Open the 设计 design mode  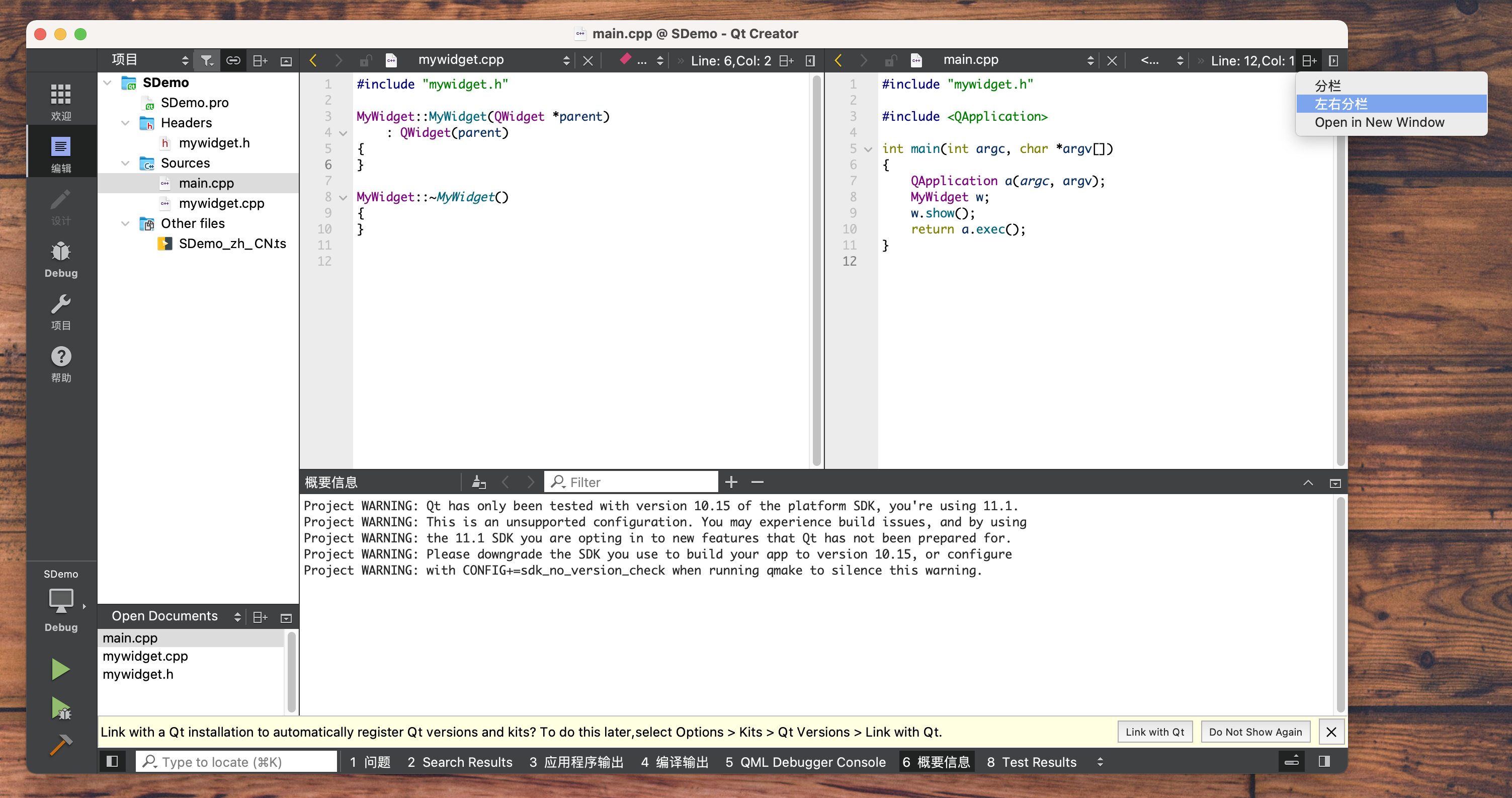click(x=60, y=206)
